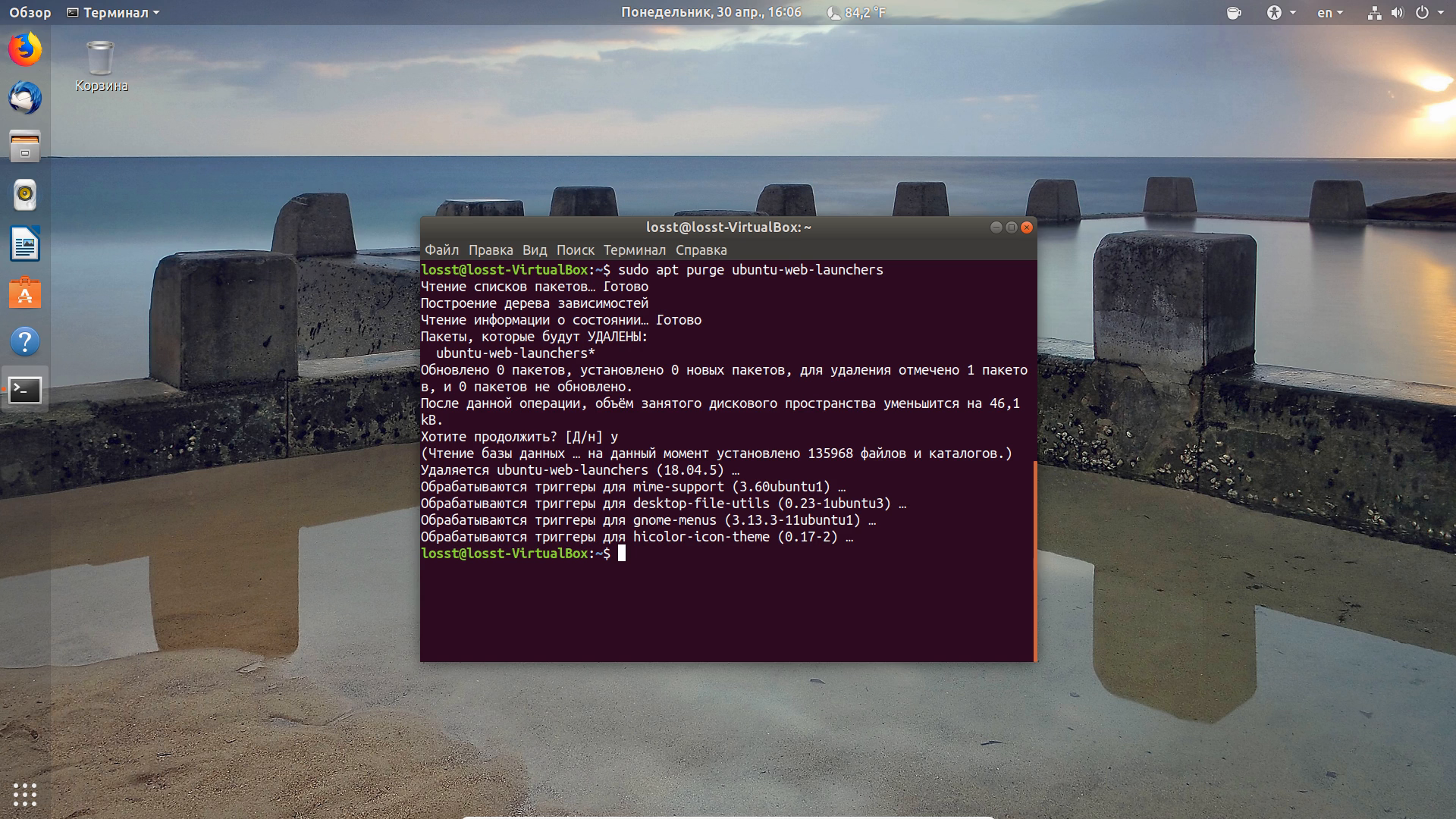The width and height of the screenshot is (1456, 819).
Task: Open the Files manager dock icon
Action: 25,146
